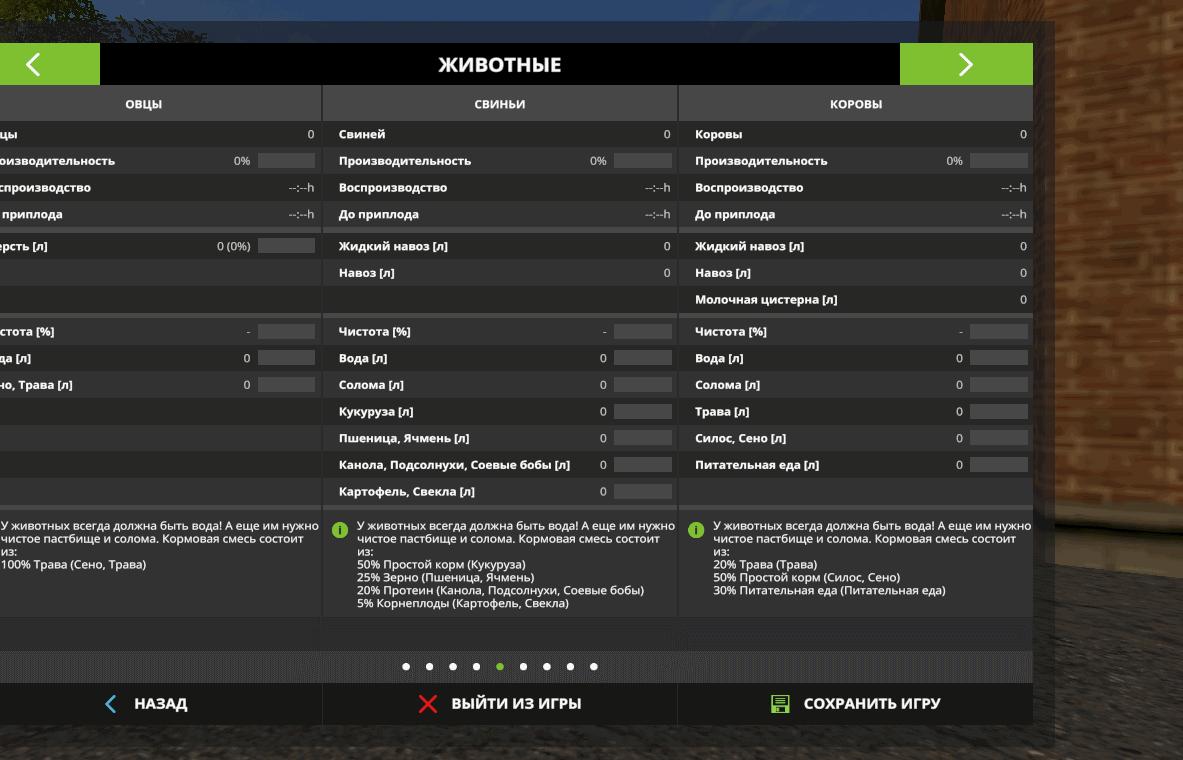Screen dimensions: 1183x760
Task: Click the Вода level bar for Коровы
Action: coord(998,358)
